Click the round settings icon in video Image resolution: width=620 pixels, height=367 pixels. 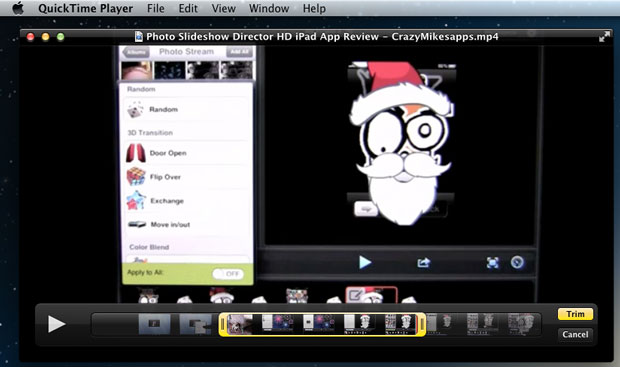[517, 262]
